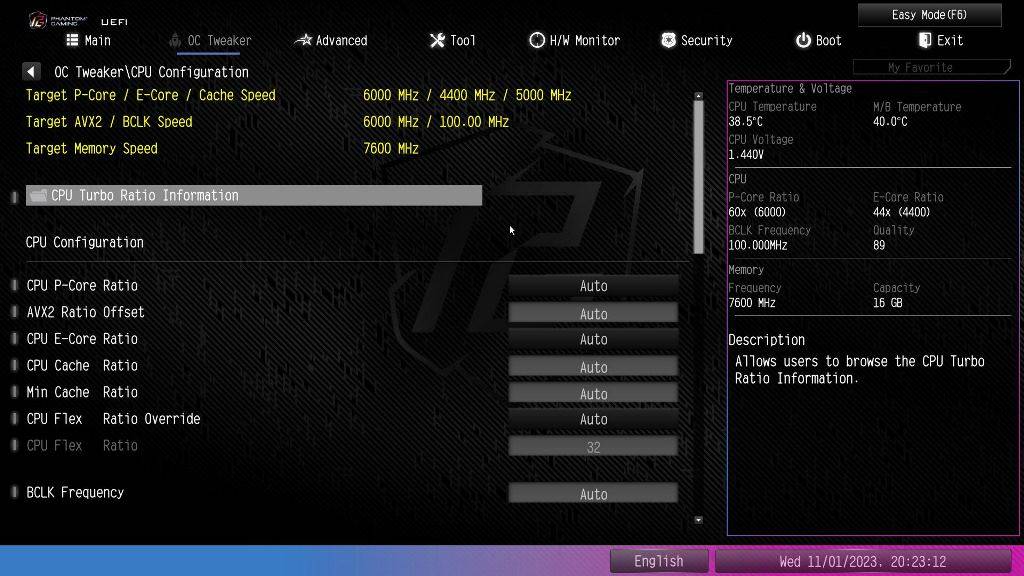Click the Boot power icon

[803, 40]
